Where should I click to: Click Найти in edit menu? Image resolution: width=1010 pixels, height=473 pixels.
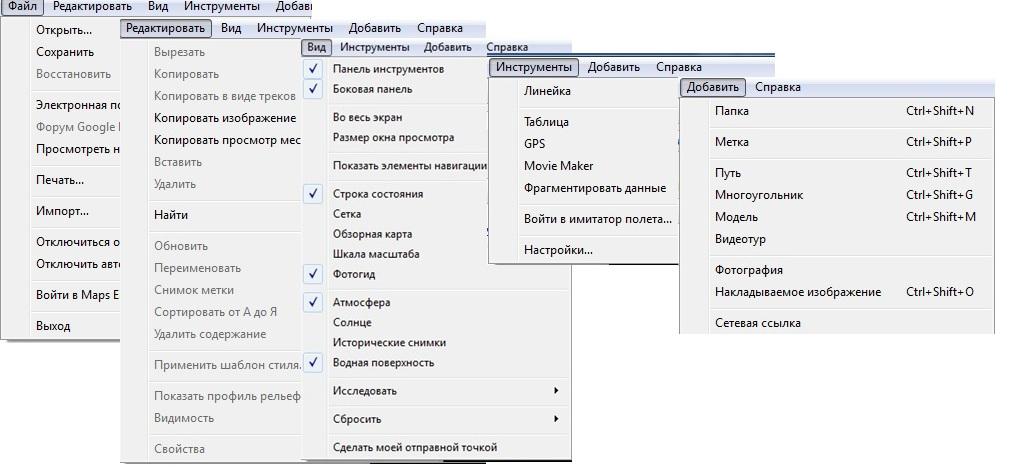pos(171,214)
